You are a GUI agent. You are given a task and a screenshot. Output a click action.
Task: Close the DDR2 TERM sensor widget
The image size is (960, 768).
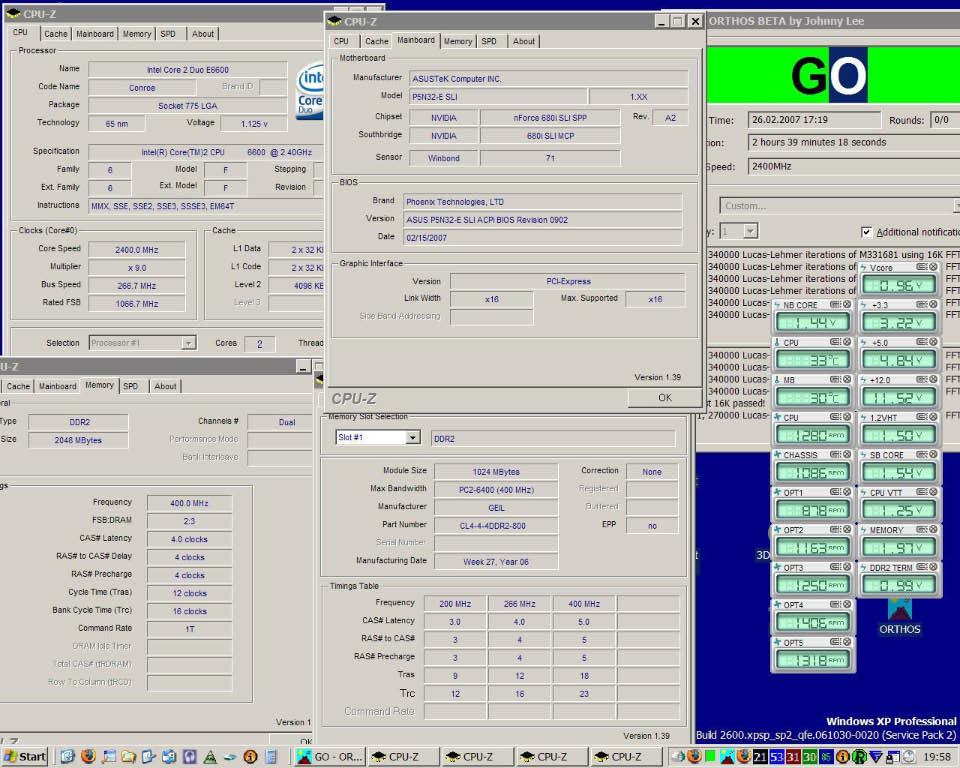tap(933, 567)
